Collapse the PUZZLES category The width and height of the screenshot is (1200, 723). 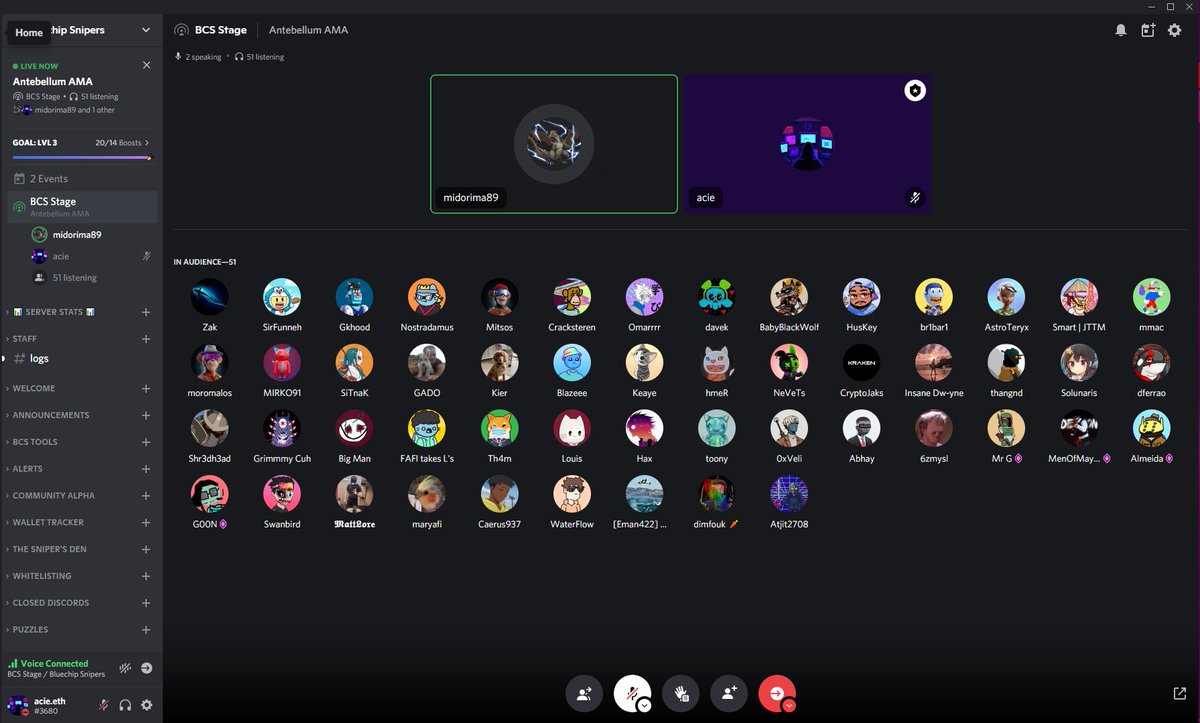(x=30, y=630)
